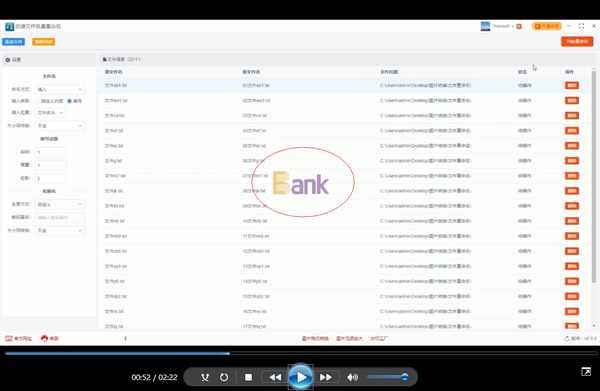The width and height of the screenshot is (600, 391).
Task: Click the version refresh icon
Action: [567, 339]
